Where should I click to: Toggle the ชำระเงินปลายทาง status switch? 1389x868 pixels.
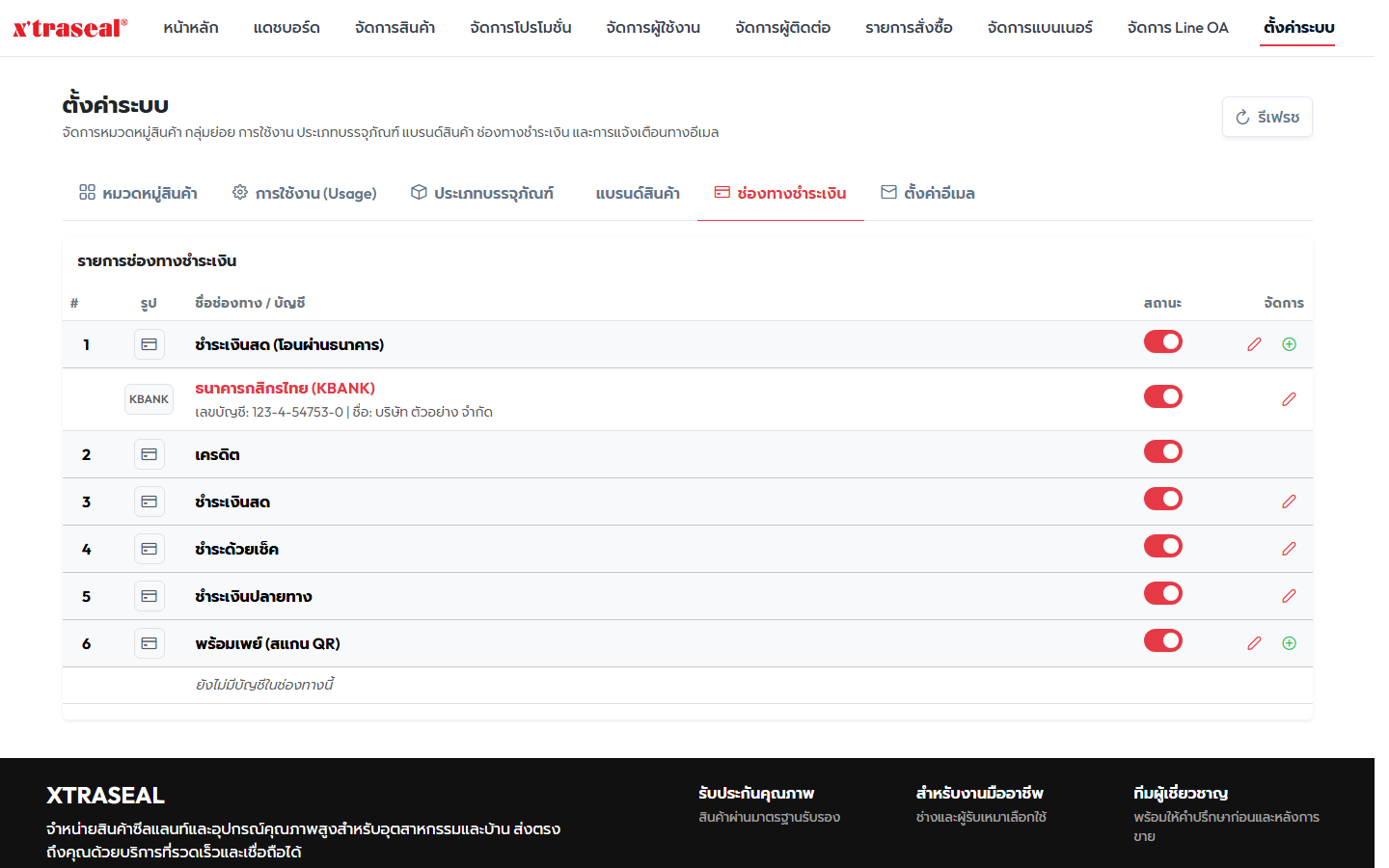coord(1163,593)
